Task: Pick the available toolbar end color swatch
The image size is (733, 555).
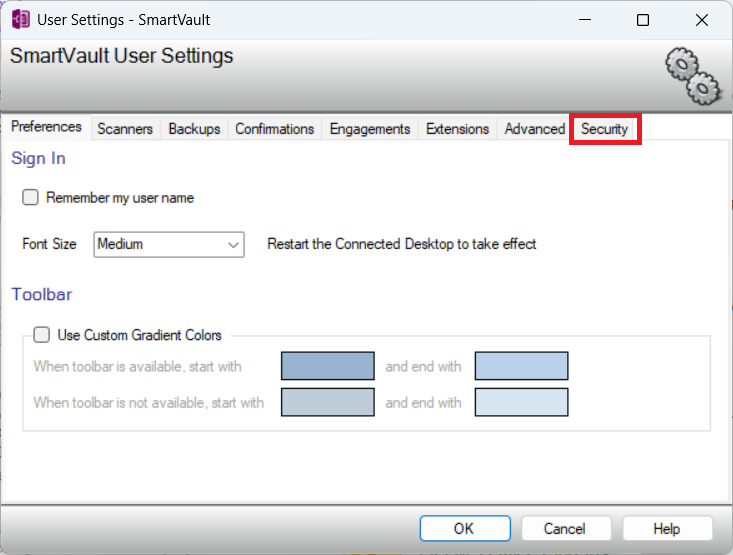Action: point(521,366)
